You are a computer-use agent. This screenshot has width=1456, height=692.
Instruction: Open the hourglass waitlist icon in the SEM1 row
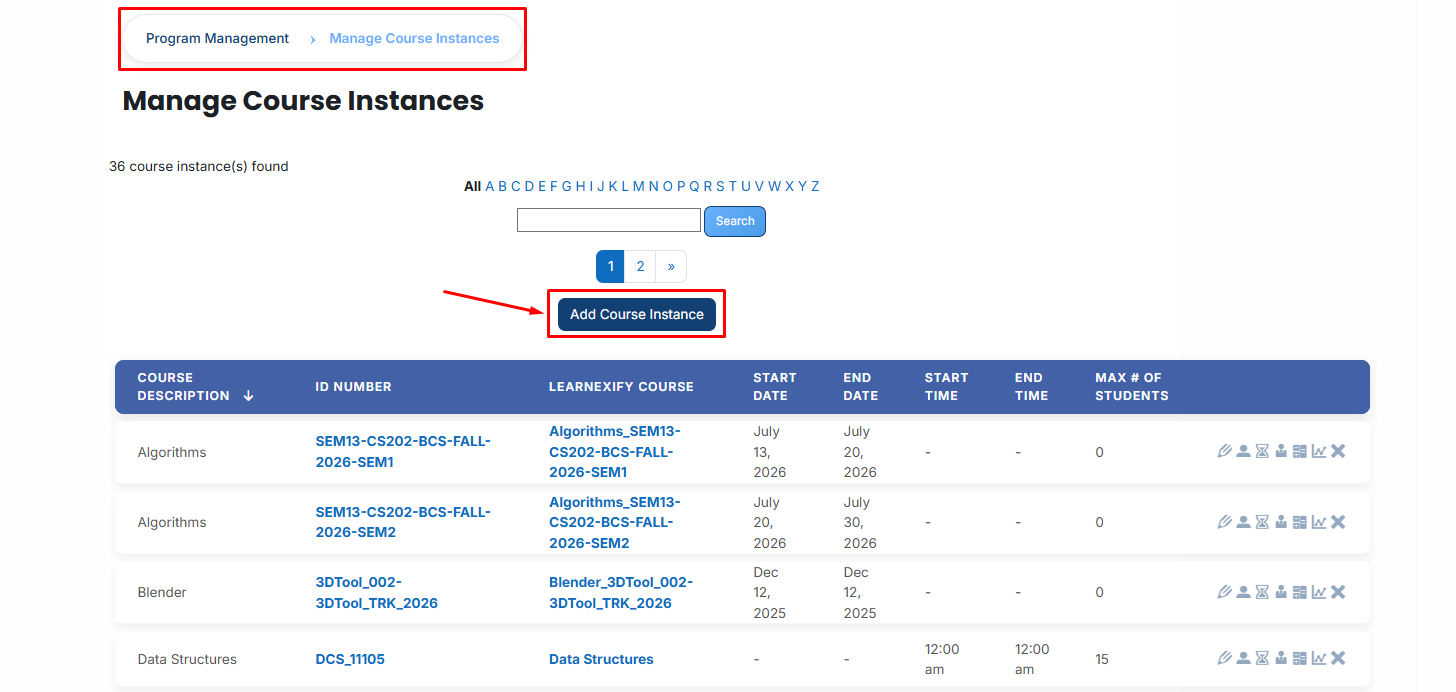pyautogui.click(x=1262, y=451)
